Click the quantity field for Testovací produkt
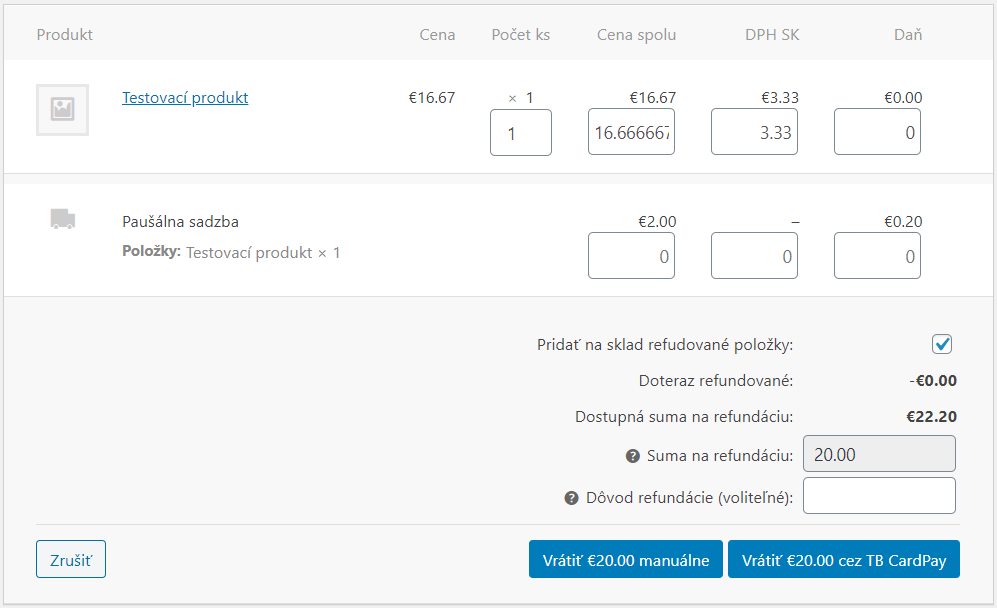Viewport: 997px width, 608px height. (520, 132)
